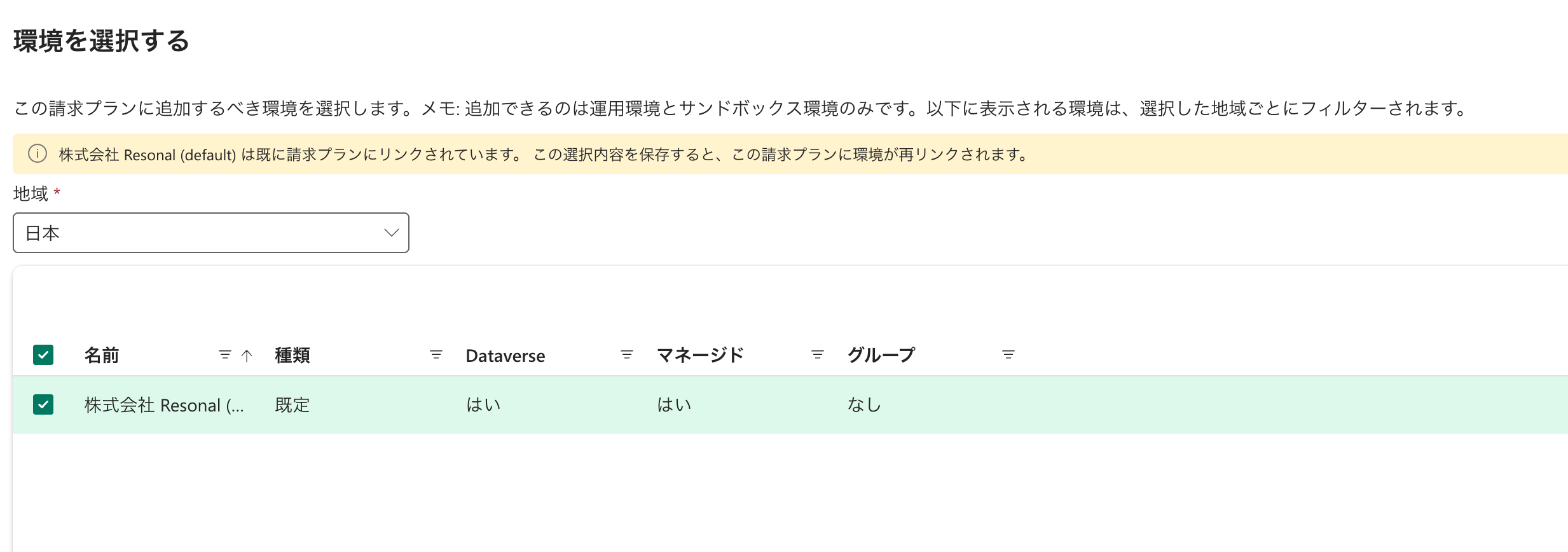Image resolution: width=1568 pixels, height=552 pixels.
Task: Click the グループ column header
Action: tap(881, 355)
